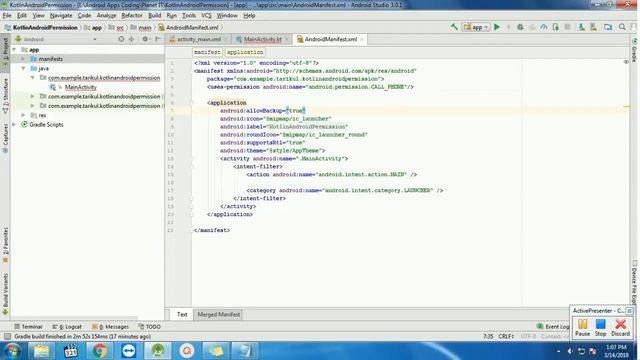
Task: Switch to Merged Manifest bottom tab
Action: click(x=218, y=314)
